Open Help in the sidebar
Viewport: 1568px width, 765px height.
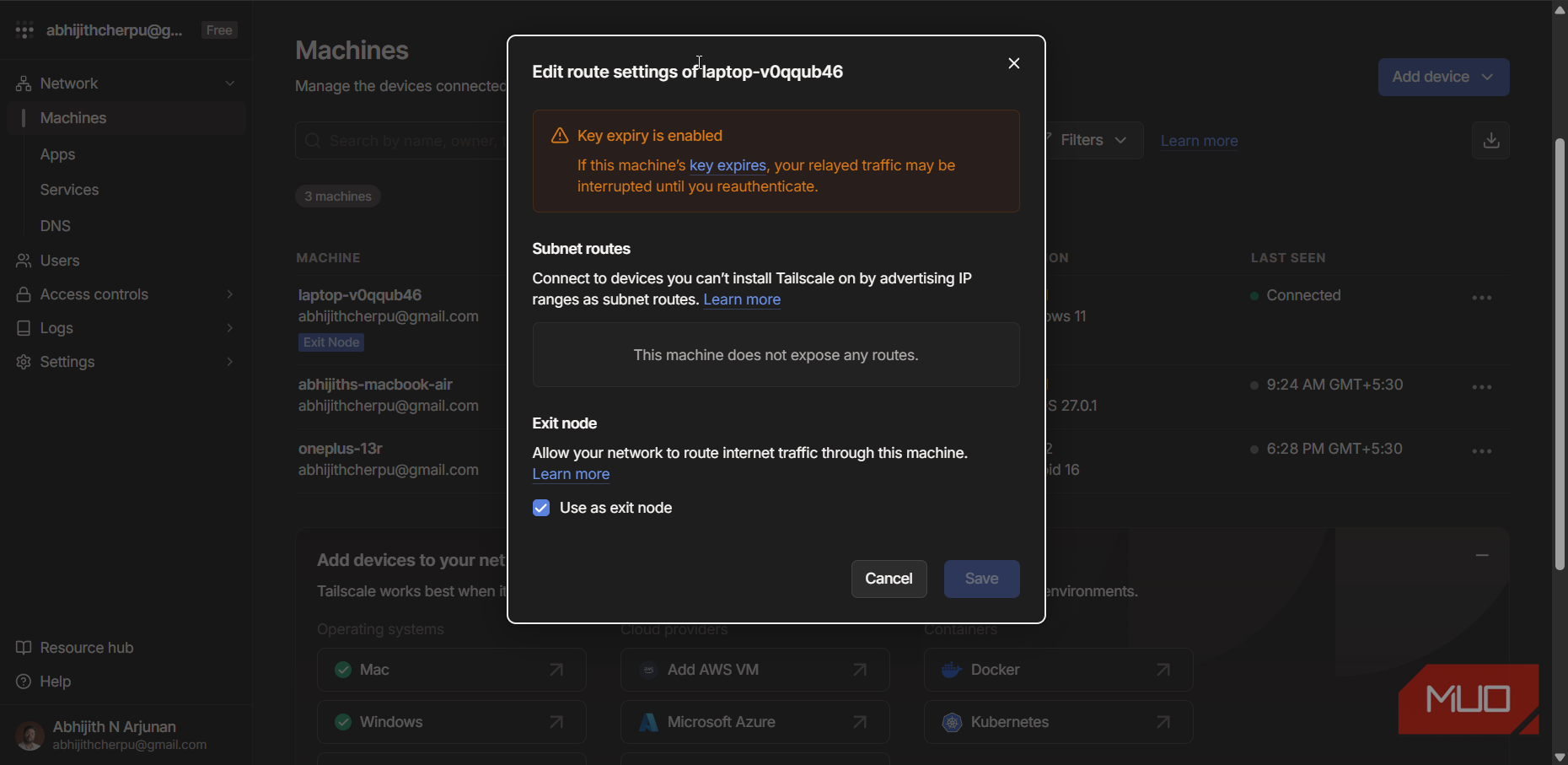point(44,681)
